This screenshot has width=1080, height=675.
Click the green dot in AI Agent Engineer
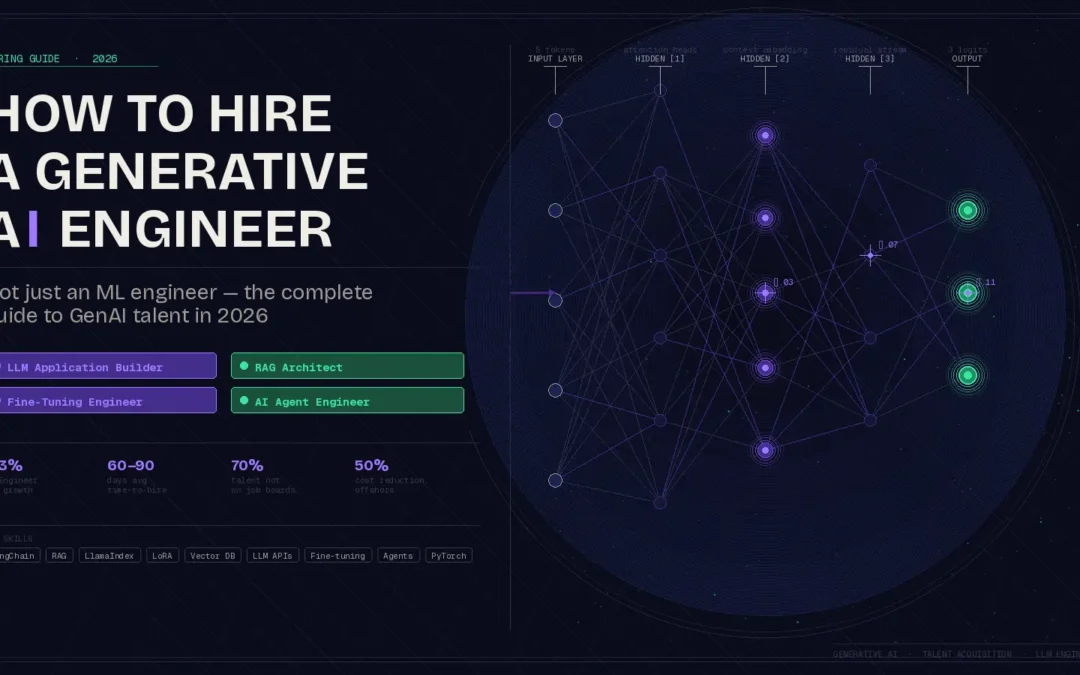point(244,400)
